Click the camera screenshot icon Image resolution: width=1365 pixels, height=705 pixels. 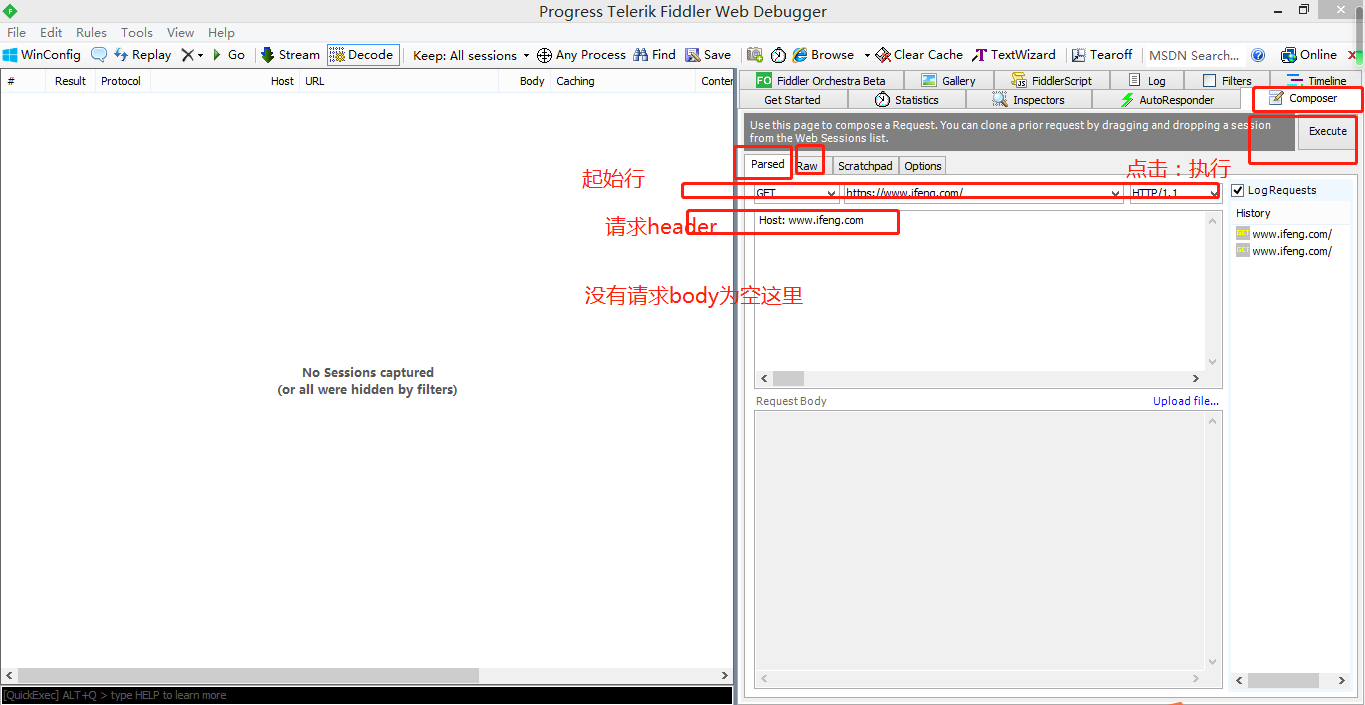tap(755, 55)
